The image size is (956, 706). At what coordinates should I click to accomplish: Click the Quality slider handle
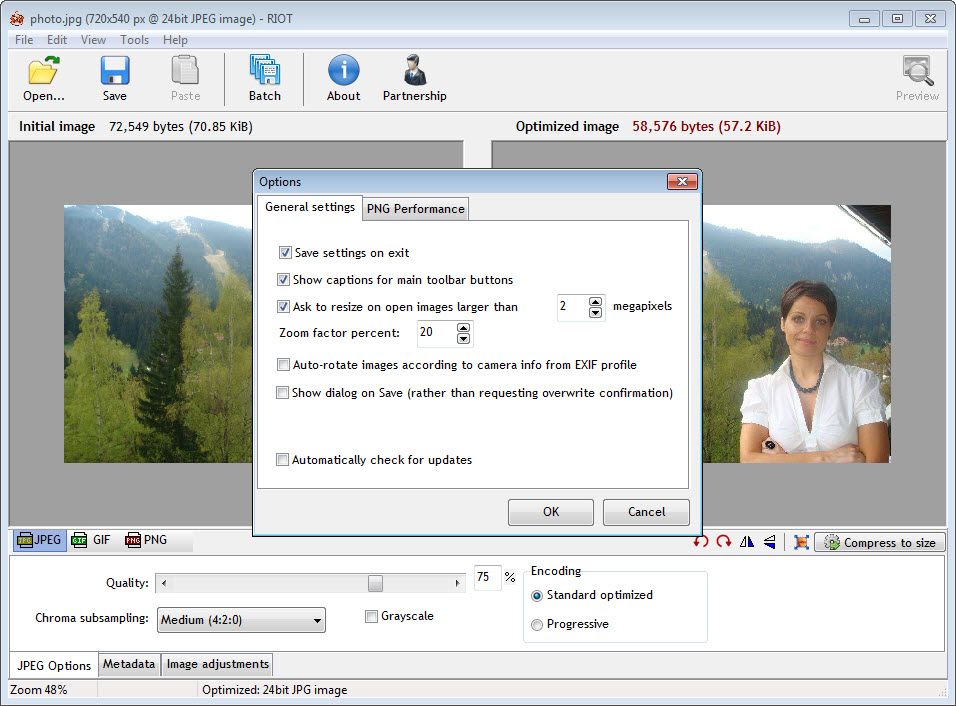[x=375, y=583]
